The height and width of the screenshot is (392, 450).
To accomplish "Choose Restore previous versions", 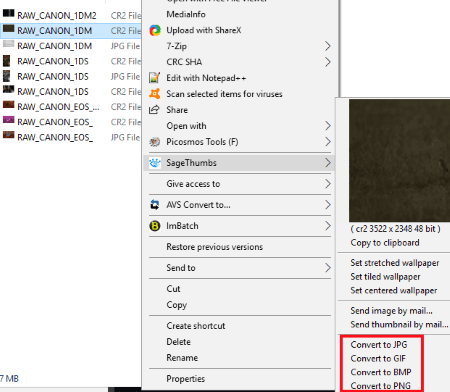I will click(215, 247).
